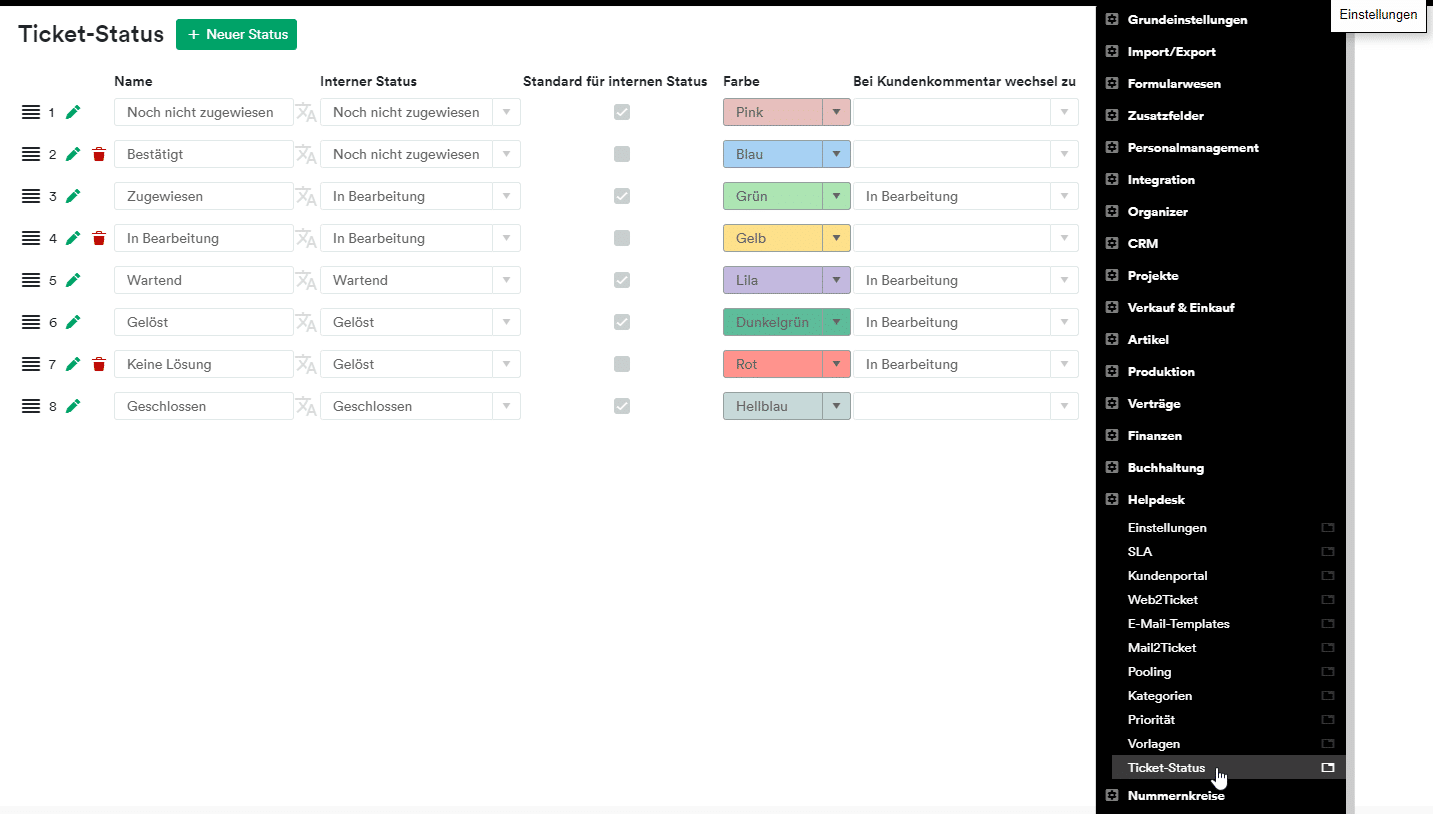
Task: Toggle standard checkbox in Zugewiesen row
Action: [x=622, y=196]
